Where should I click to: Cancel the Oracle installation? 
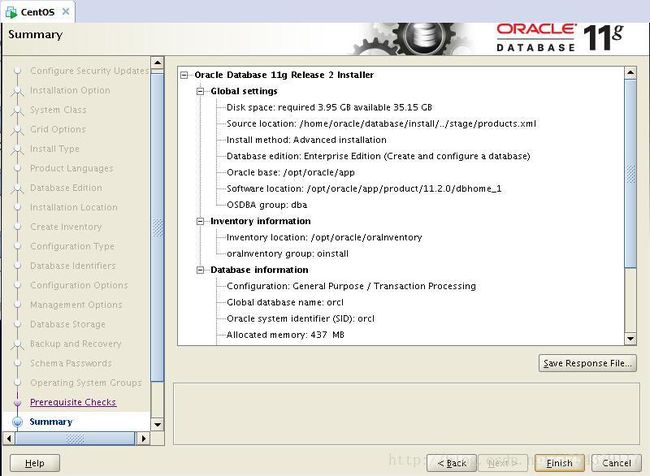[x=616, y=463]
